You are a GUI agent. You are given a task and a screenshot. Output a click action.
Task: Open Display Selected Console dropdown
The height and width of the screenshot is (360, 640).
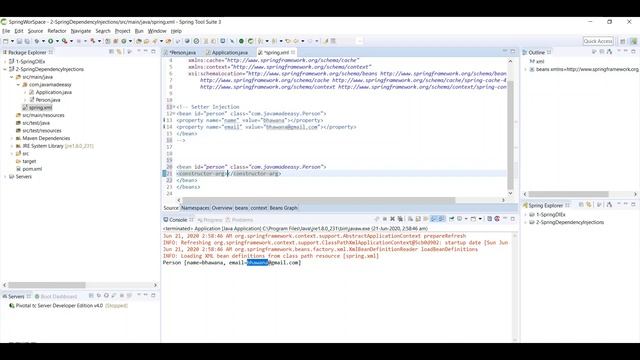point(466,220)
